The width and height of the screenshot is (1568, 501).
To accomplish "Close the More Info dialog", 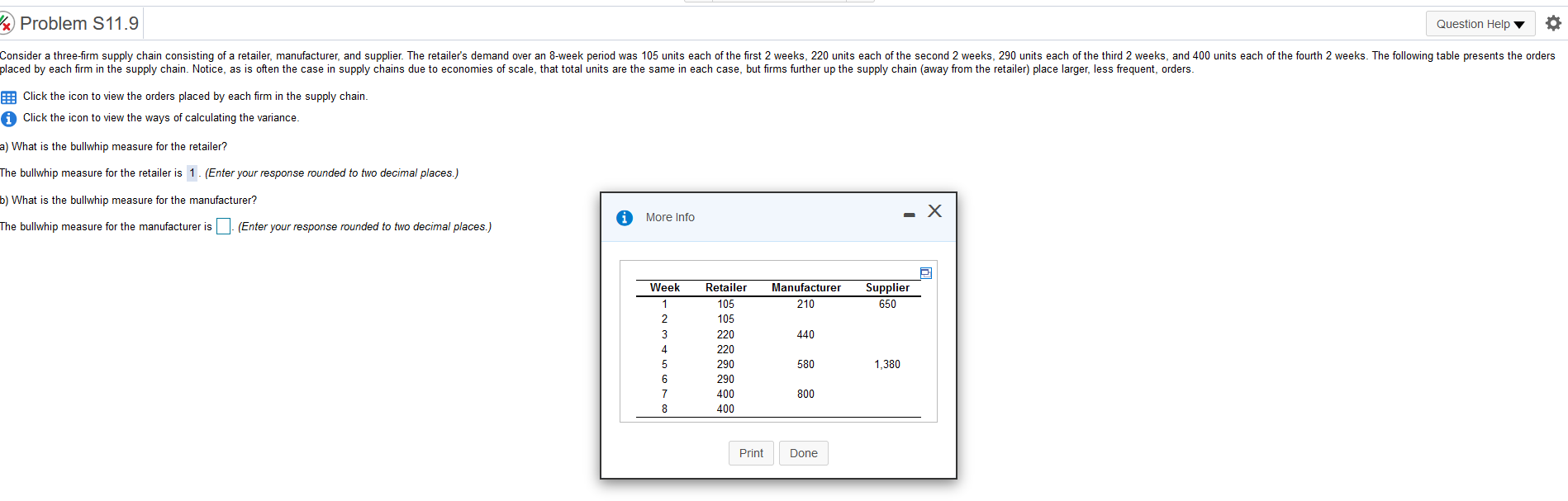I will click(x=934, y=211).
